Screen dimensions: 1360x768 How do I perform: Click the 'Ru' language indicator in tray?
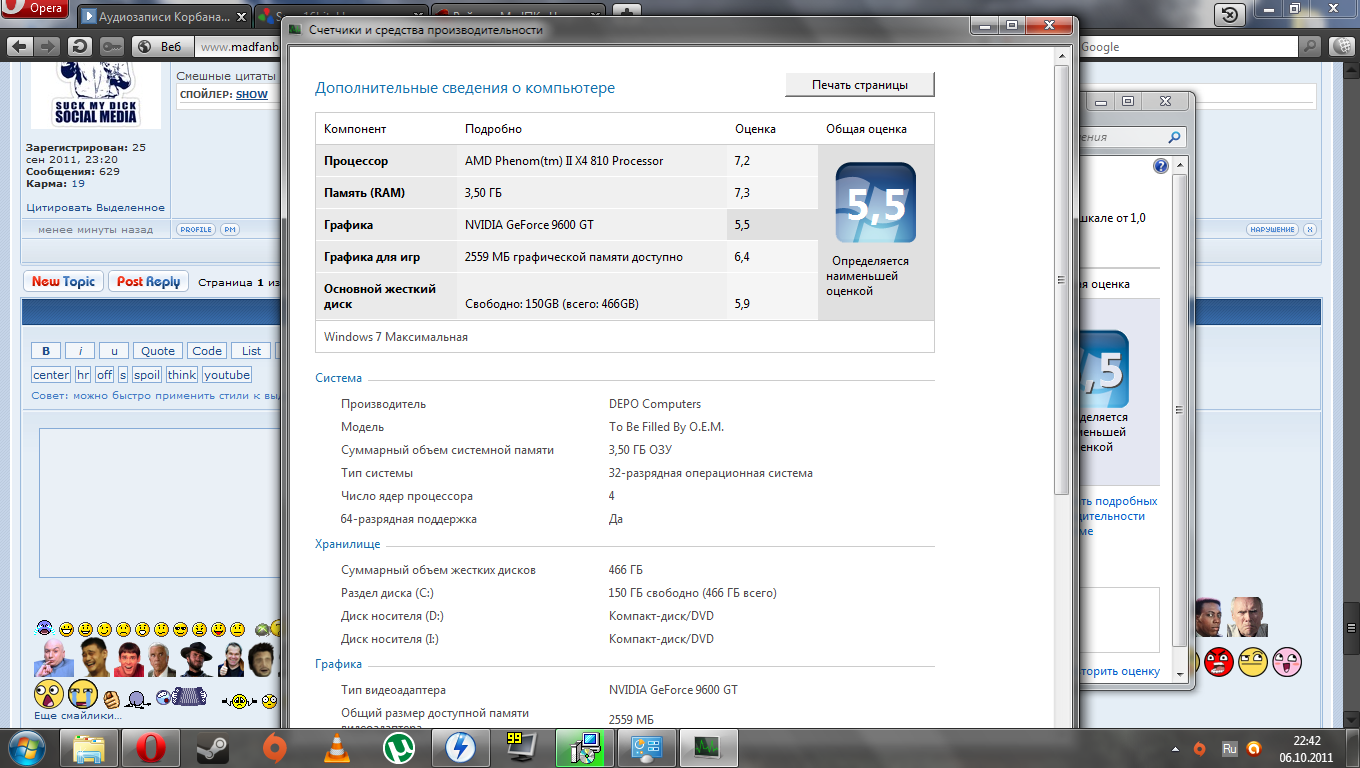pos(1229,748)
